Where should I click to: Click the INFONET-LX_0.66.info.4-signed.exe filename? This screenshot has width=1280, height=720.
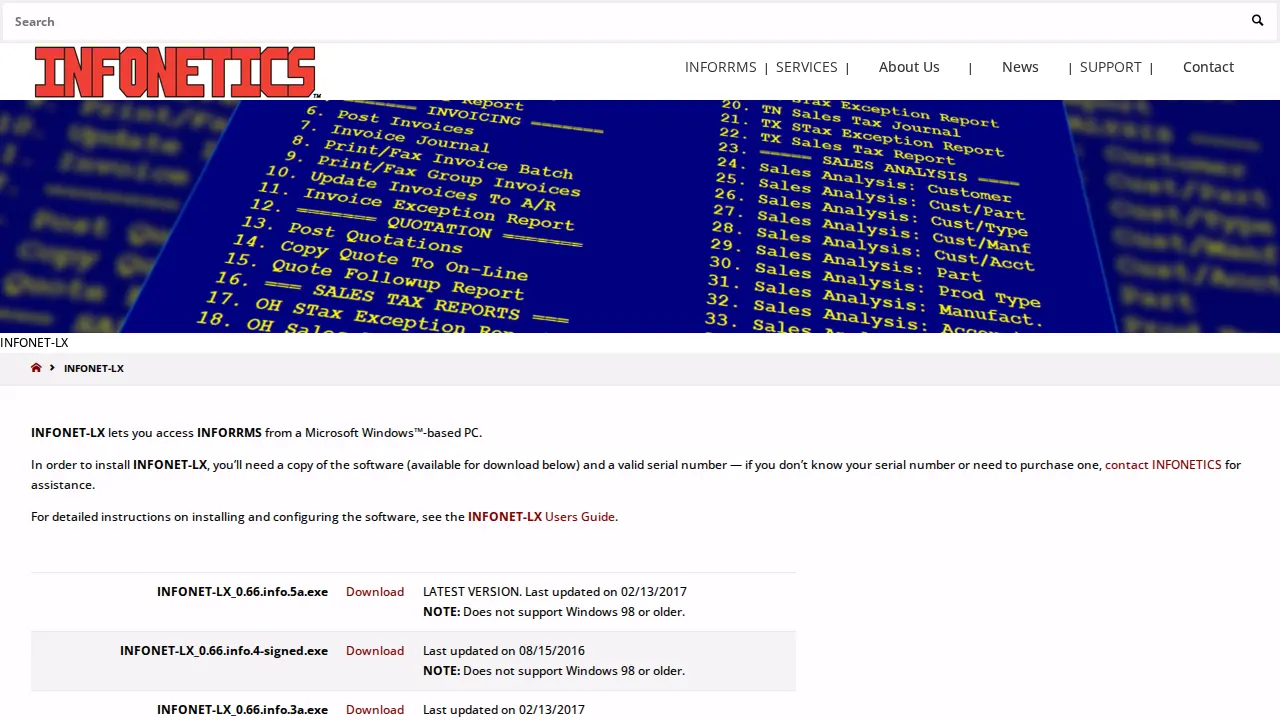pos(224,651)
